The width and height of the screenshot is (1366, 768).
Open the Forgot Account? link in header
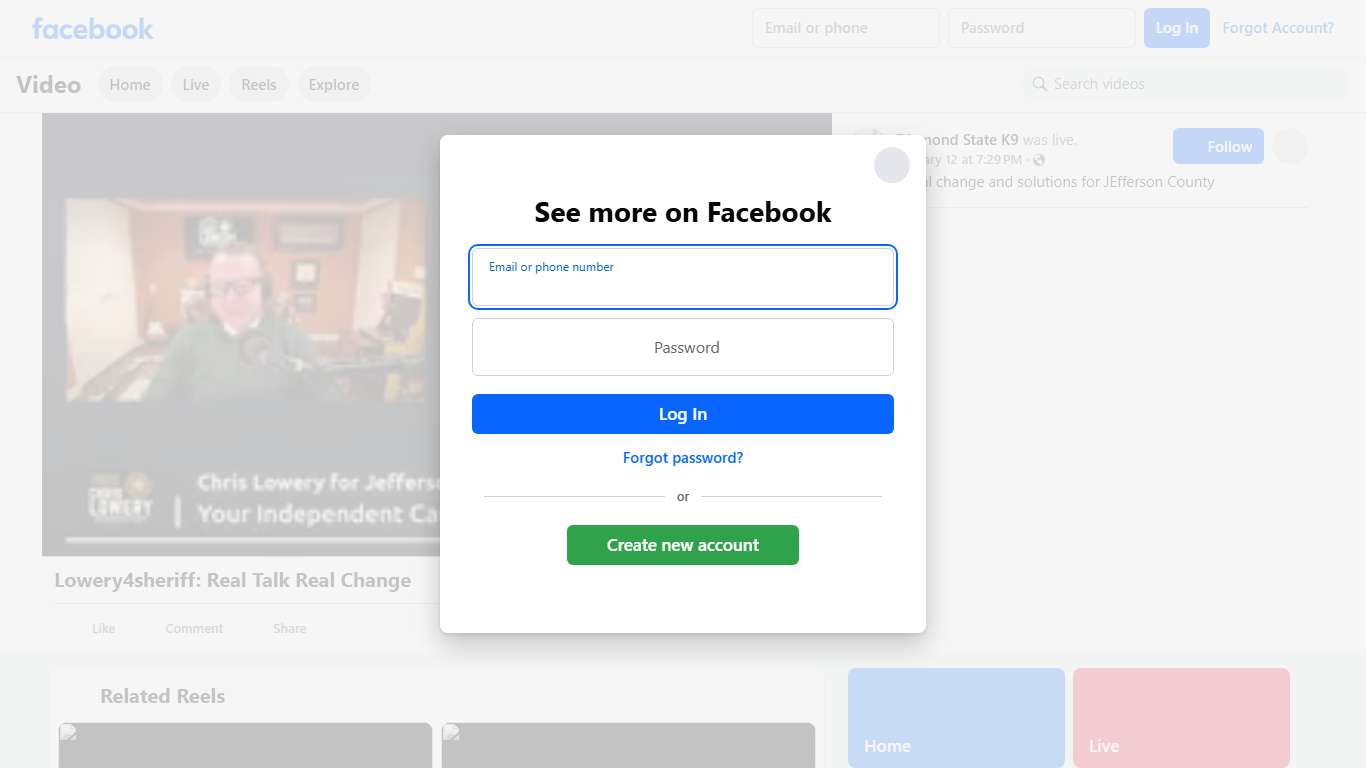[x=1278, y=28]
